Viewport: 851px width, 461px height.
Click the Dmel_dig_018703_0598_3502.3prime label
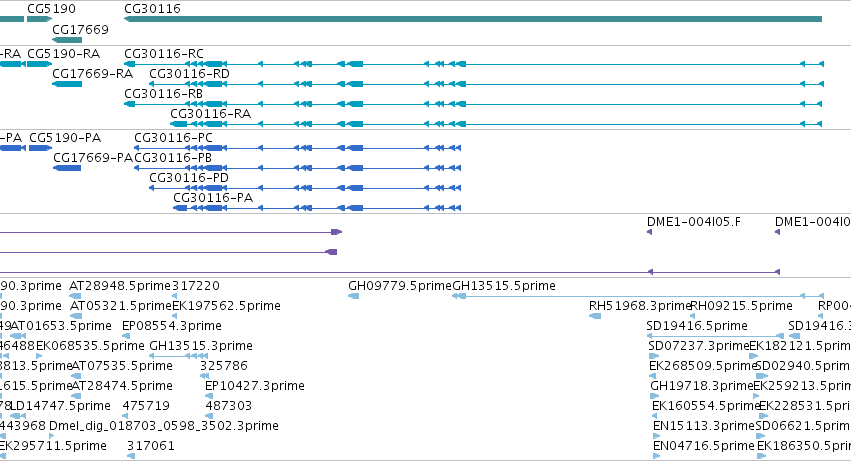point(164,426)
